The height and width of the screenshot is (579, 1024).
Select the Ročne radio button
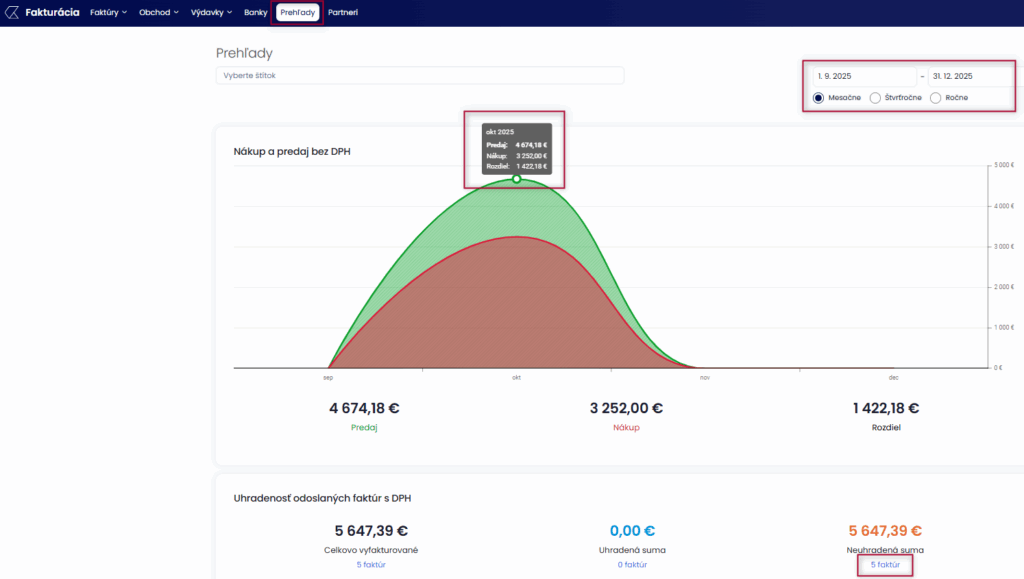[936, 98]
